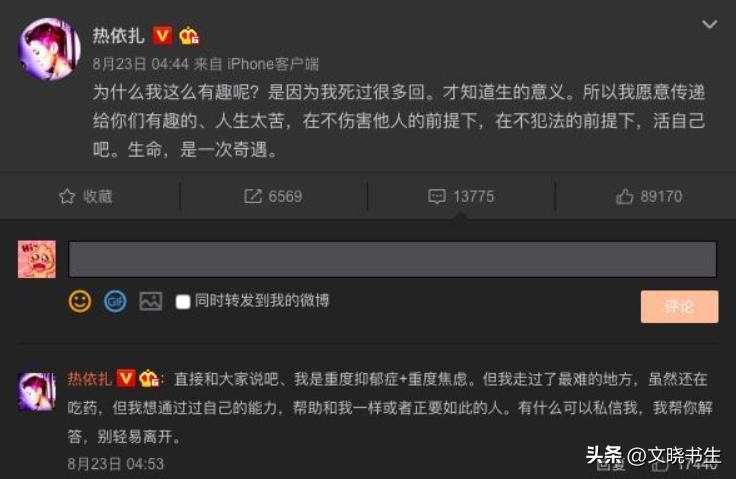
Task: Click the comment text input field
Action: pyautogui.click(x=392, y=259)
